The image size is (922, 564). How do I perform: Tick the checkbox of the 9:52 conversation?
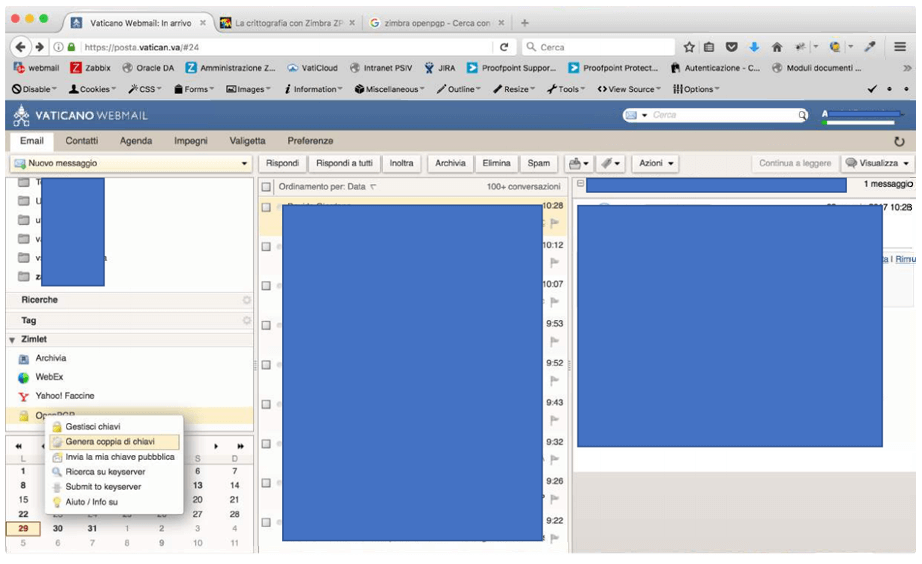coord(266,365)
